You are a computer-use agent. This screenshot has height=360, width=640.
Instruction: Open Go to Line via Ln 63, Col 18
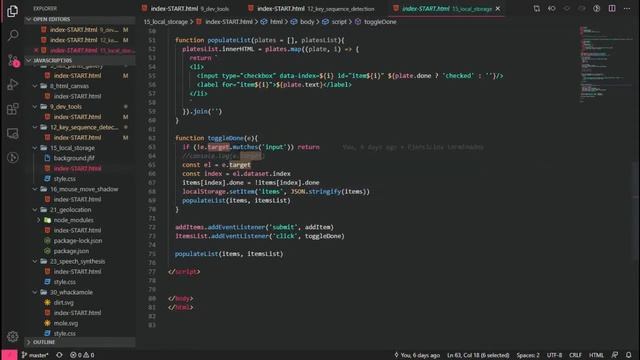point(478,355)
